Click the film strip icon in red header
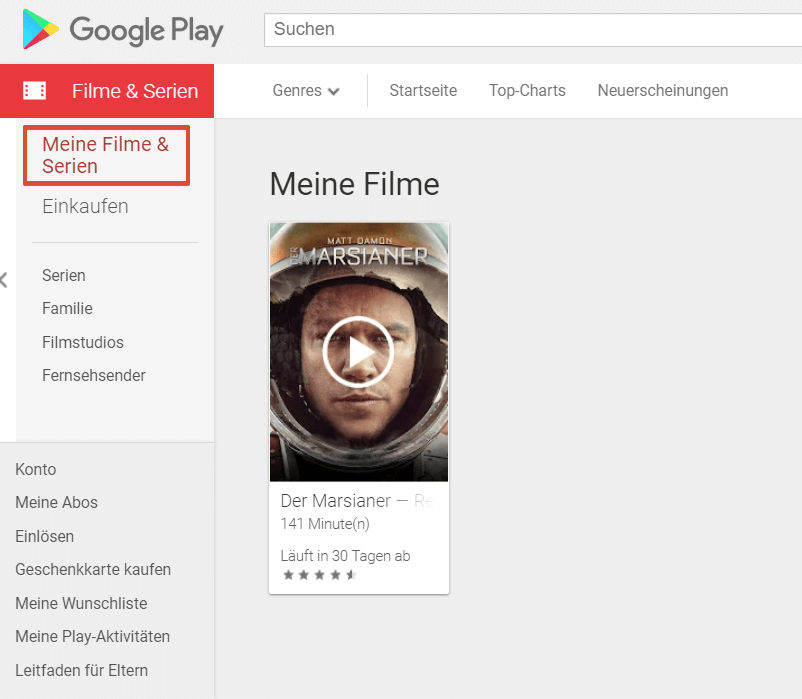The width and height of the screenshot is (802, 699). tap(34, 91)
